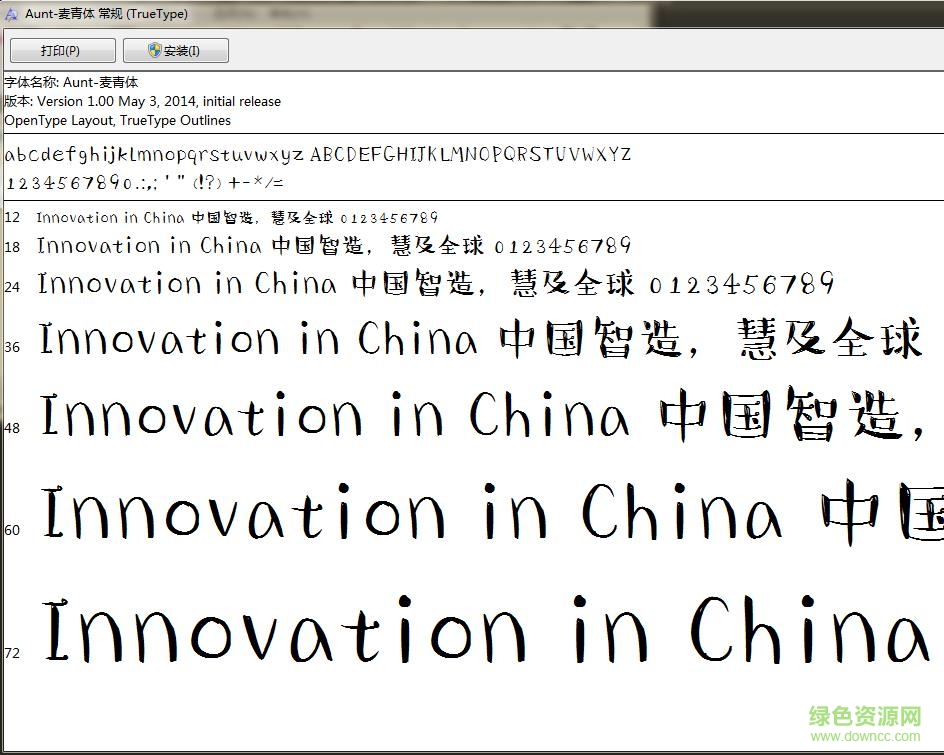Click the 72 point Innovation in China sample
The width and height of the screenshot is (944, 755).
(486, 629)
